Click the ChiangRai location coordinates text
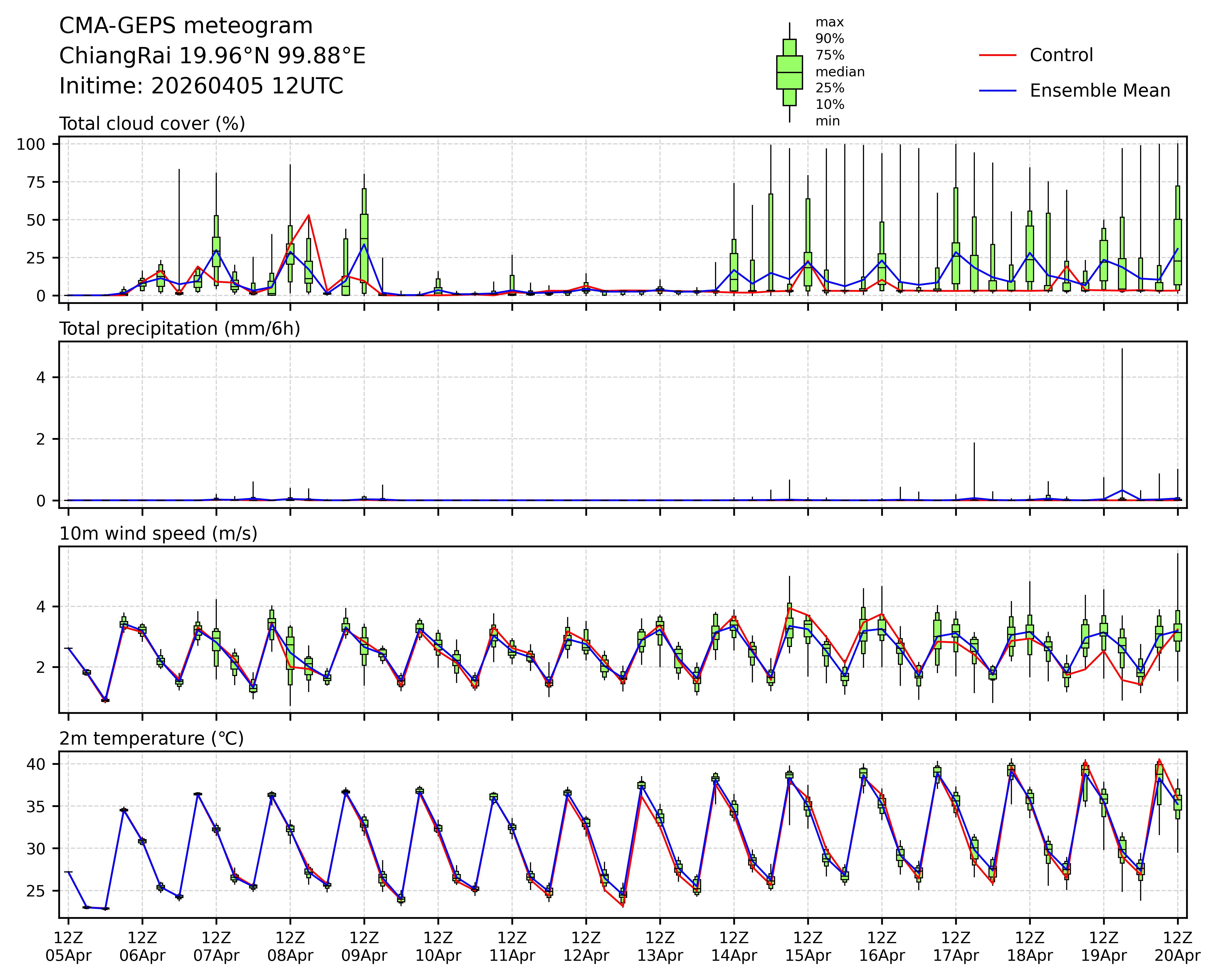This screenshot has height=980, width=1217. point(212,56)
